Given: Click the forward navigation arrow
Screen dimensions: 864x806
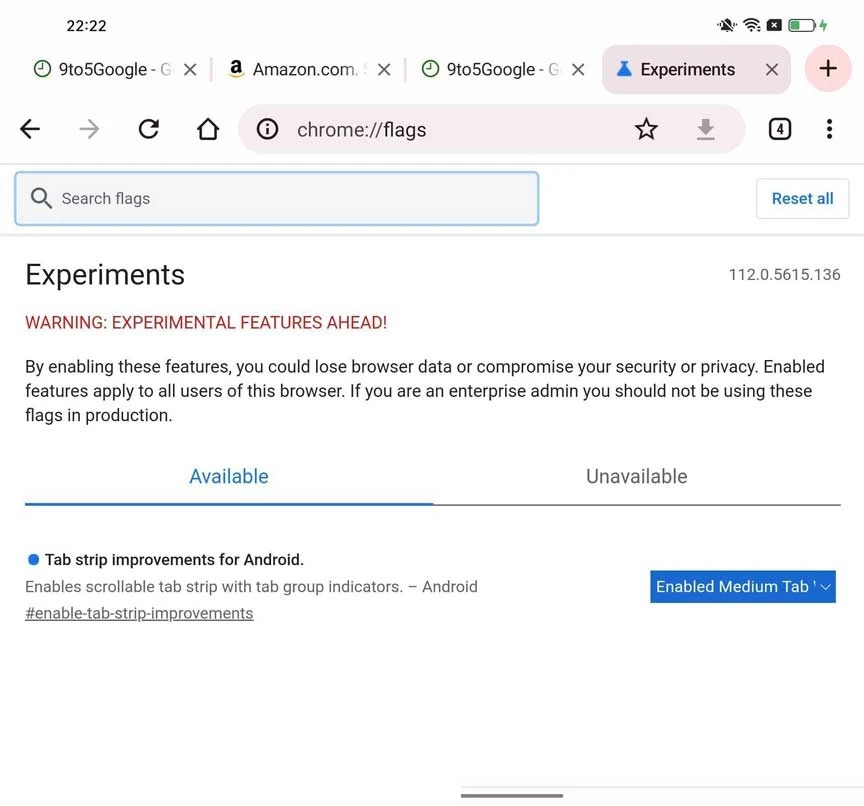Looking at the screenshot, I should (x=89, y=129).
